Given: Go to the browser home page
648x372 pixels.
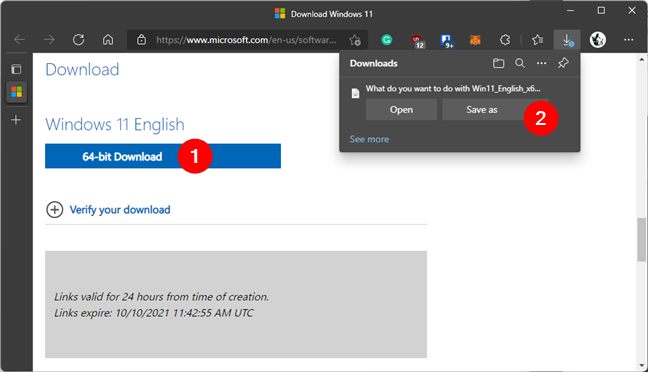Looking at the screenshot, I should [x=108, y=40].
